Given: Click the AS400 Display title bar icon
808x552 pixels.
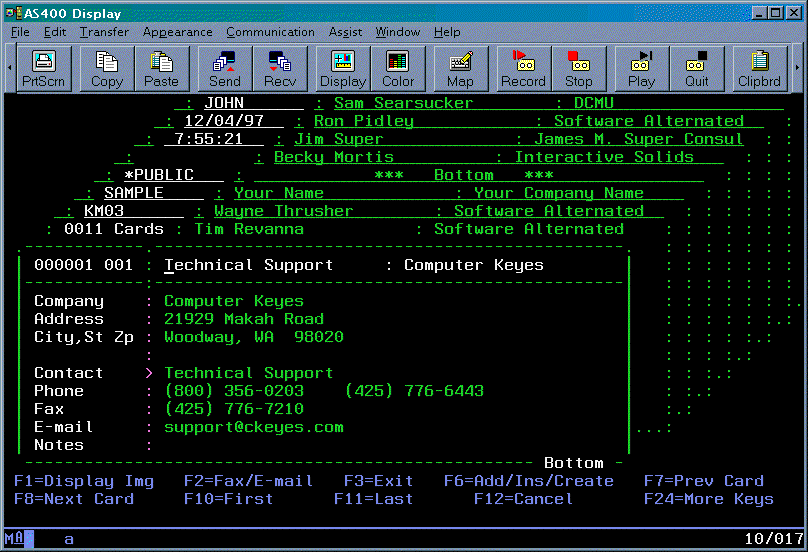Looking at the screenshot, I should point(14,13).
